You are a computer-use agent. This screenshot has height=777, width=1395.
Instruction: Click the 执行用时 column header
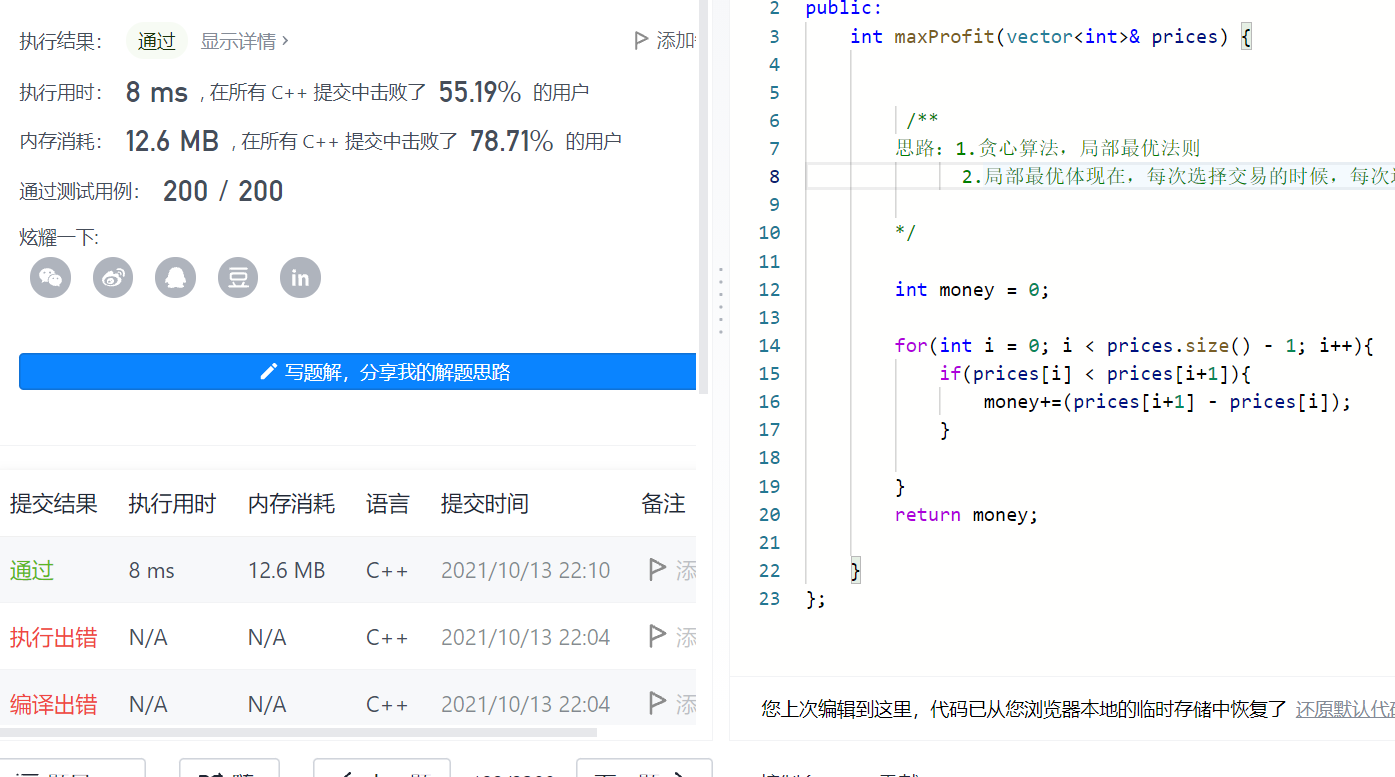pos(172,503)
